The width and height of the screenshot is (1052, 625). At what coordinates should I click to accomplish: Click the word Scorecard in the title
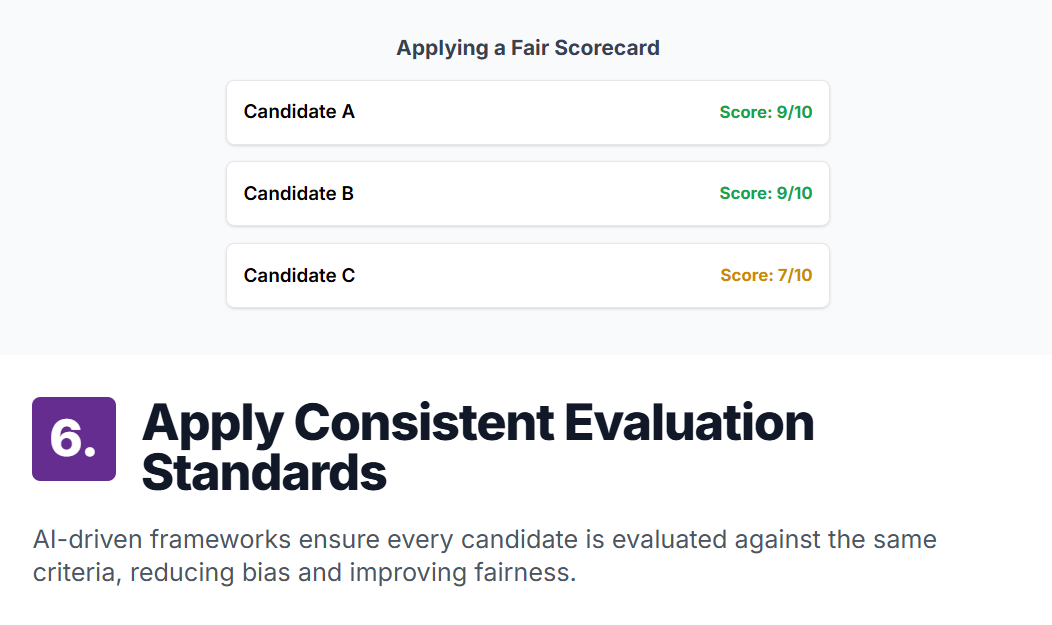coord(607,48)
